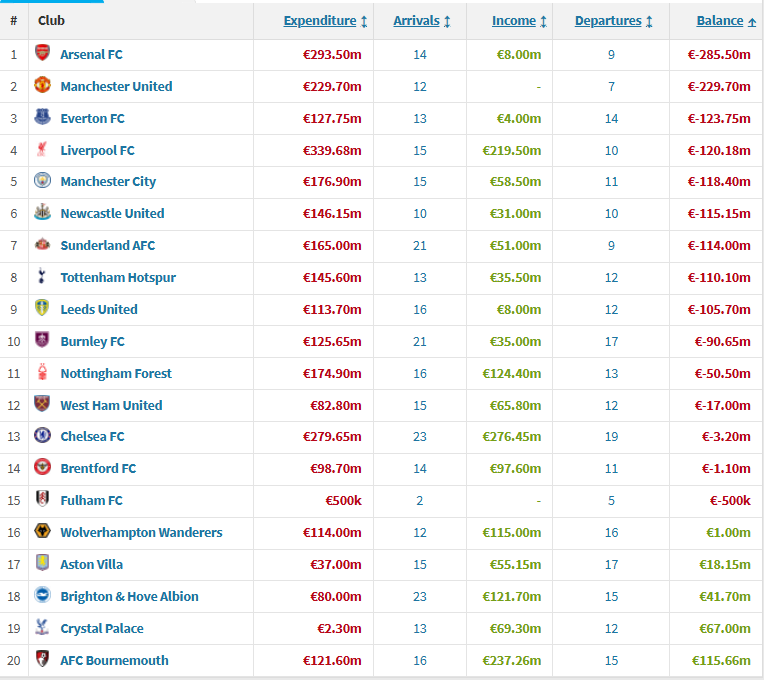764x680 pixels.
Task: Click Fulham's €500k expenditure value
Action: [x=344, y=501]
